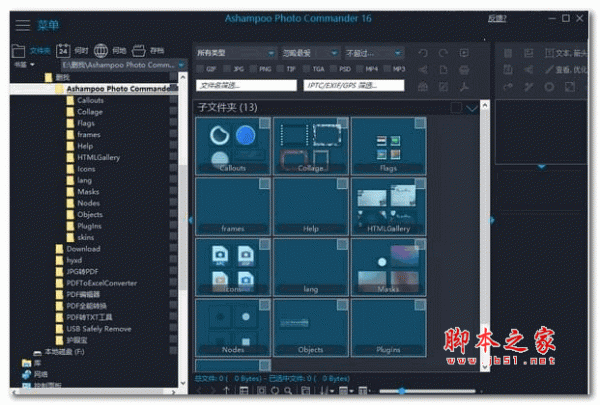
Task: Collapse the 子文件夹 (13) section chevron
Action: tap(473, 108)
